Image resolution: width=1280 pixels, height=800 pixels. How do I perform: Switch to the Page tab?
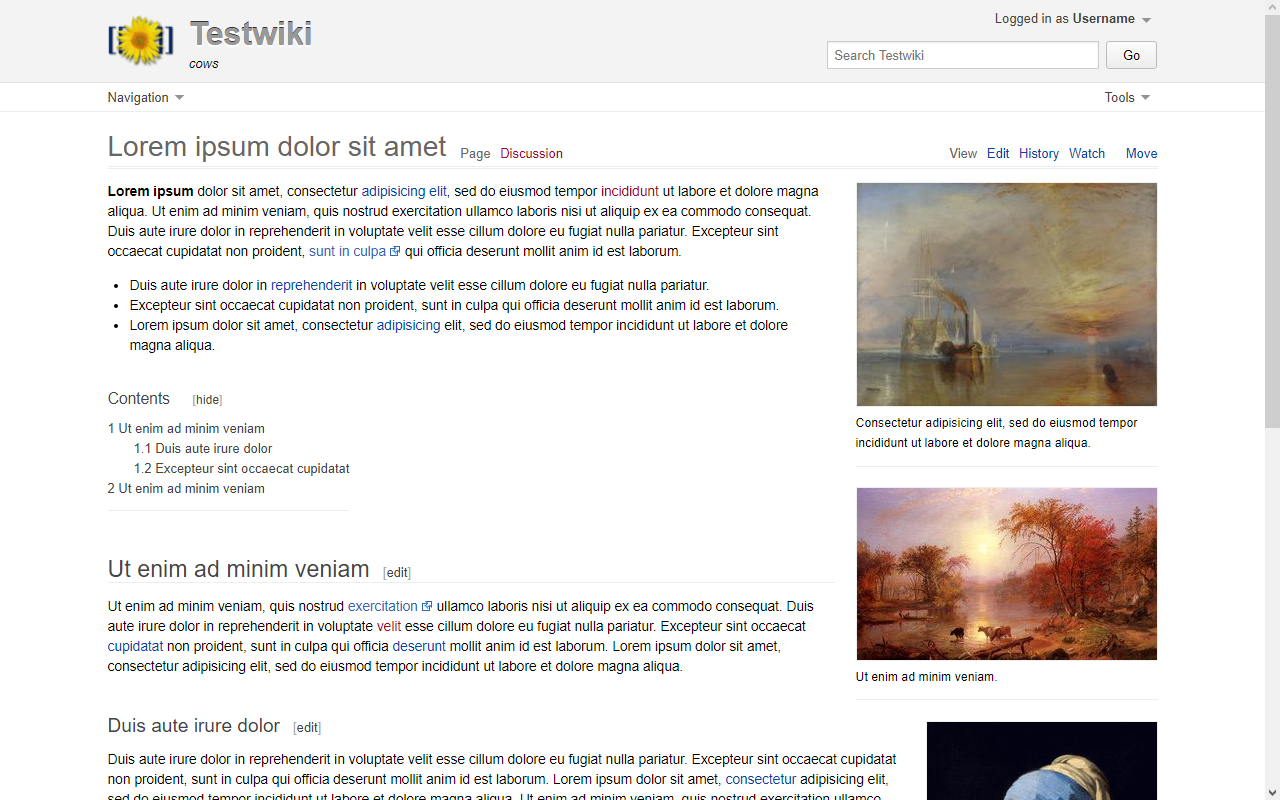(475, 153)
